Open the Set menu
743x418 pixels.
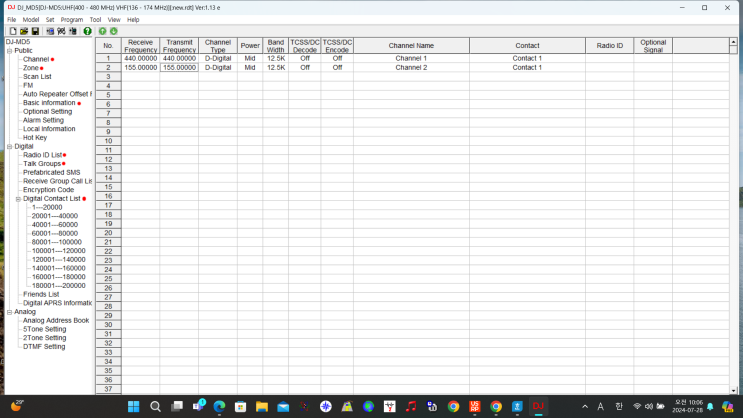(50, 20)
